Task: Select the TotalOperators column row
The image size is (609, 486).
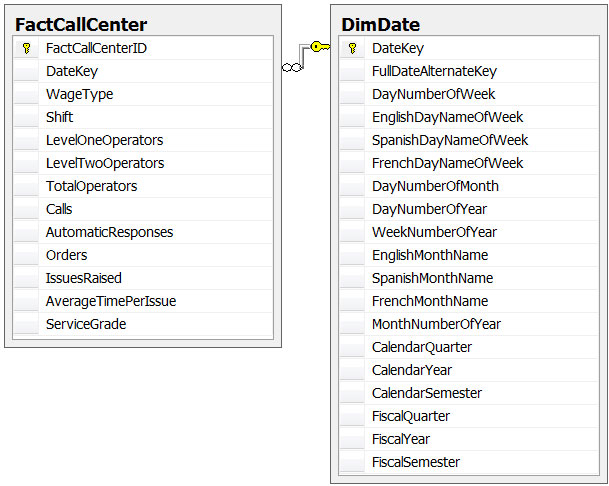Action: click(x=91, y=186)
